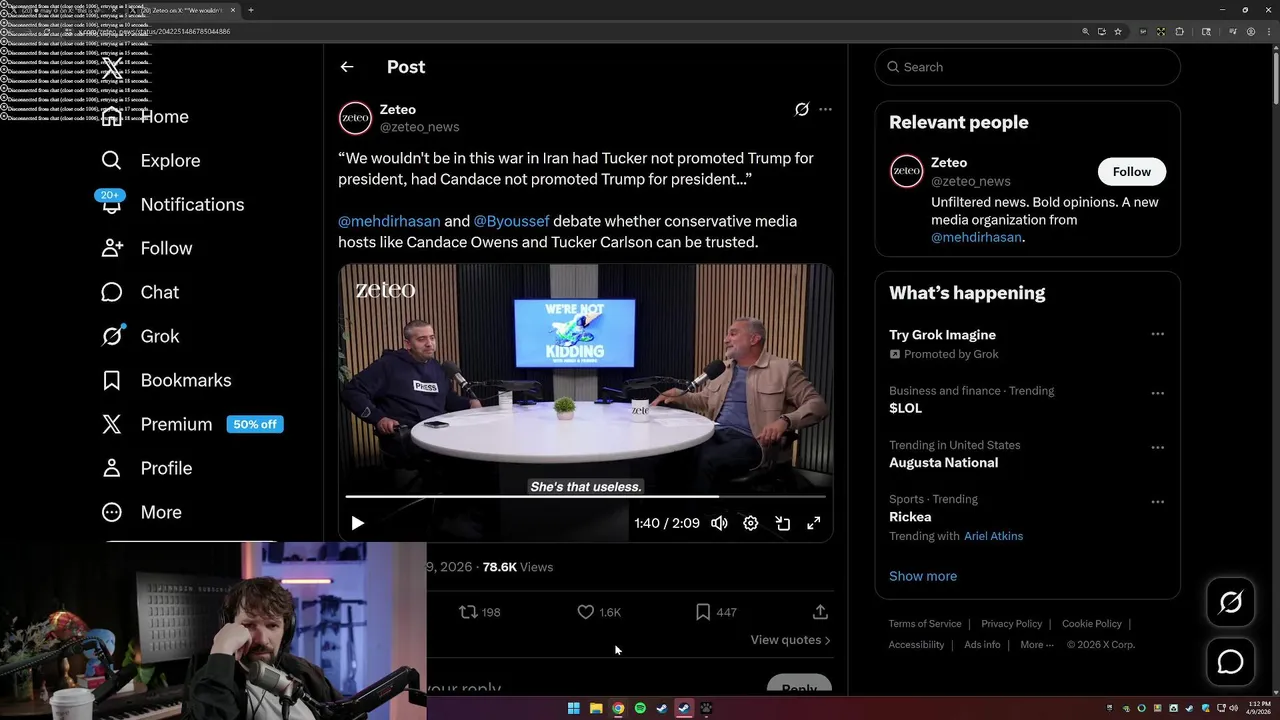Bookmark this page with Chrome's star icon

[1117, 32]
